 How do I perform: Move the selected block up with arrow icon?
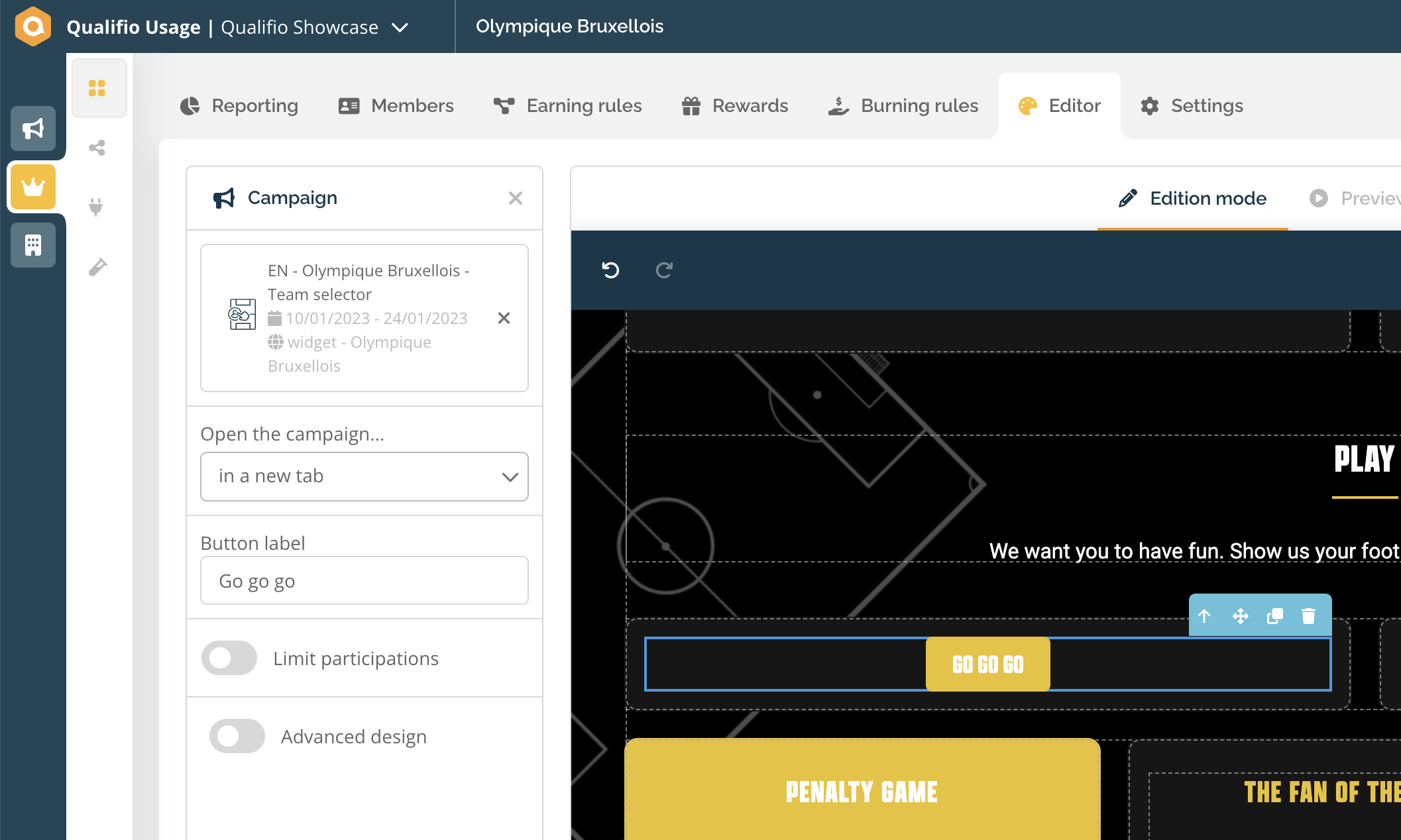[1205, 615]
